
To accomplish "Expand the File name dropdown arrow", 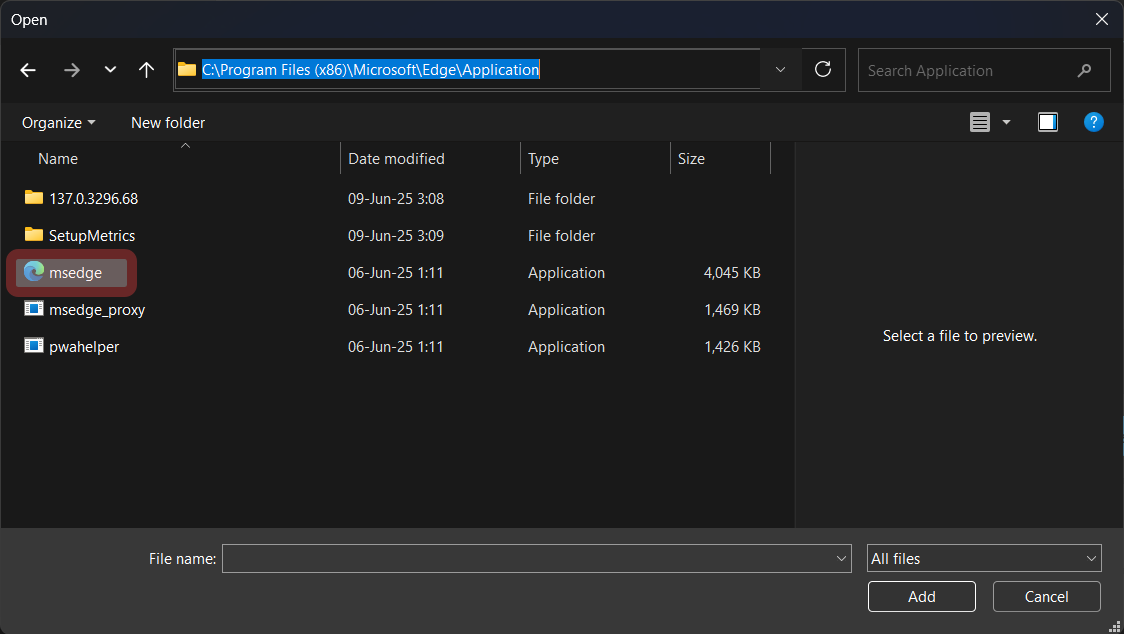I will 842,559.
